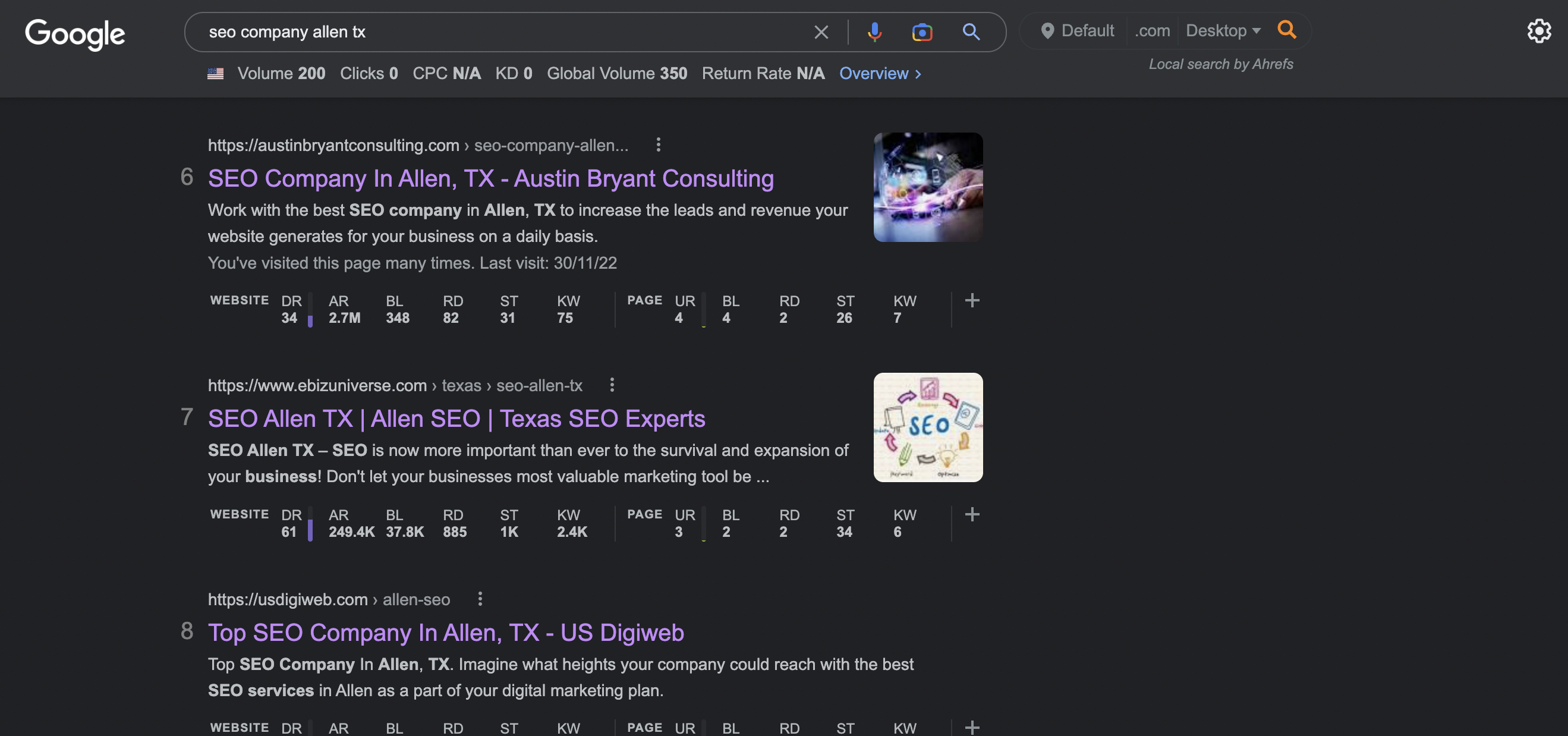Open the .com domain selector
The width and height of the screenshot is (1568, 736).
(1152, 30)
